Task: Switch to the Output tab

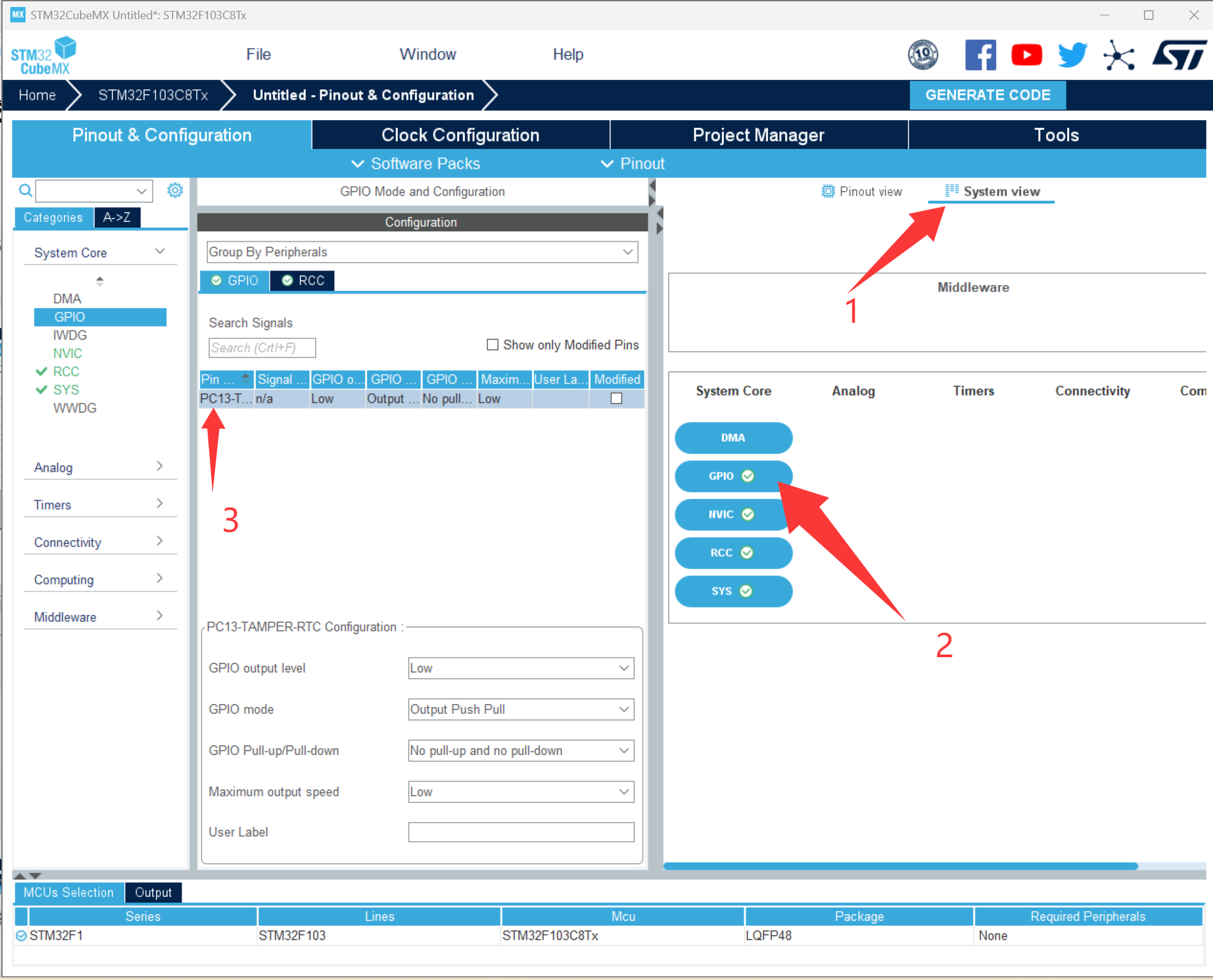Action: click(x=153, y=892)
